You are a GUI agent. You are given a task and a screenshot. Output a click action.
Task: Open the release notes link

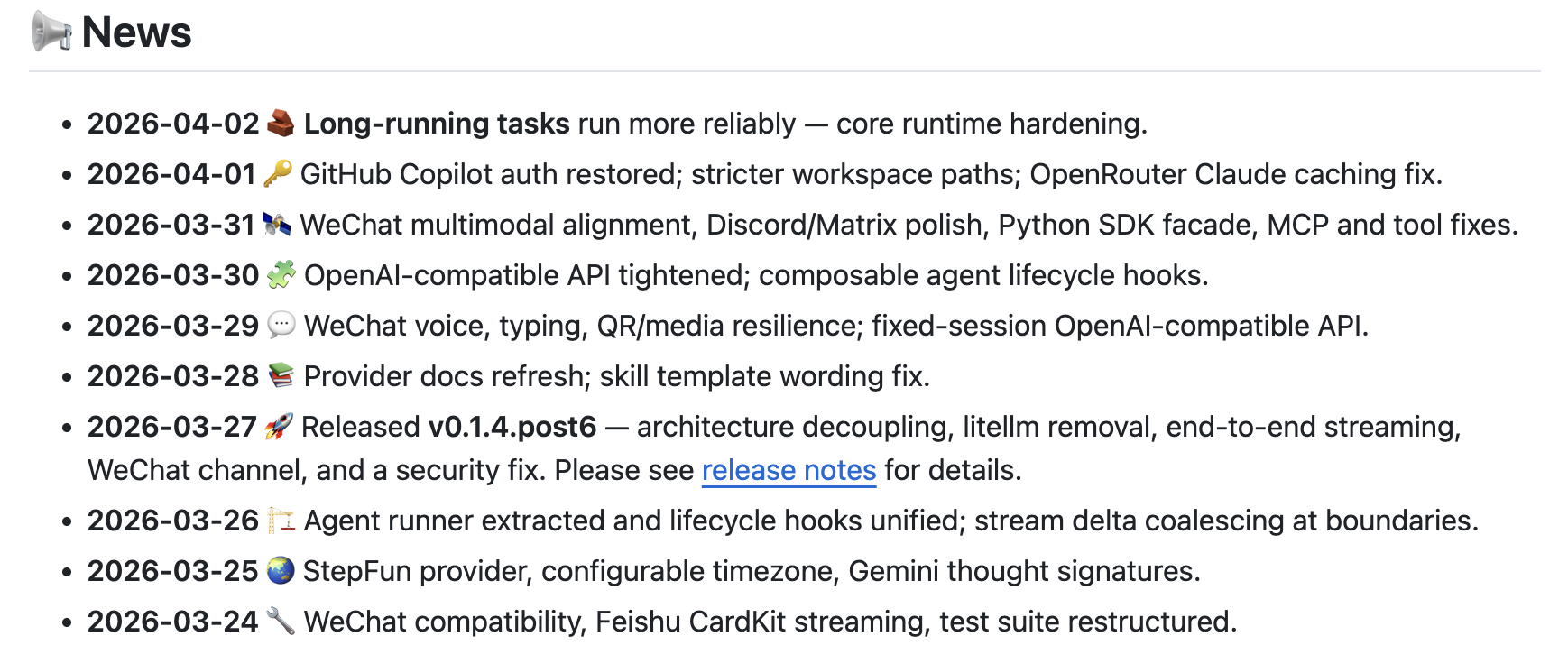[789, 470]
